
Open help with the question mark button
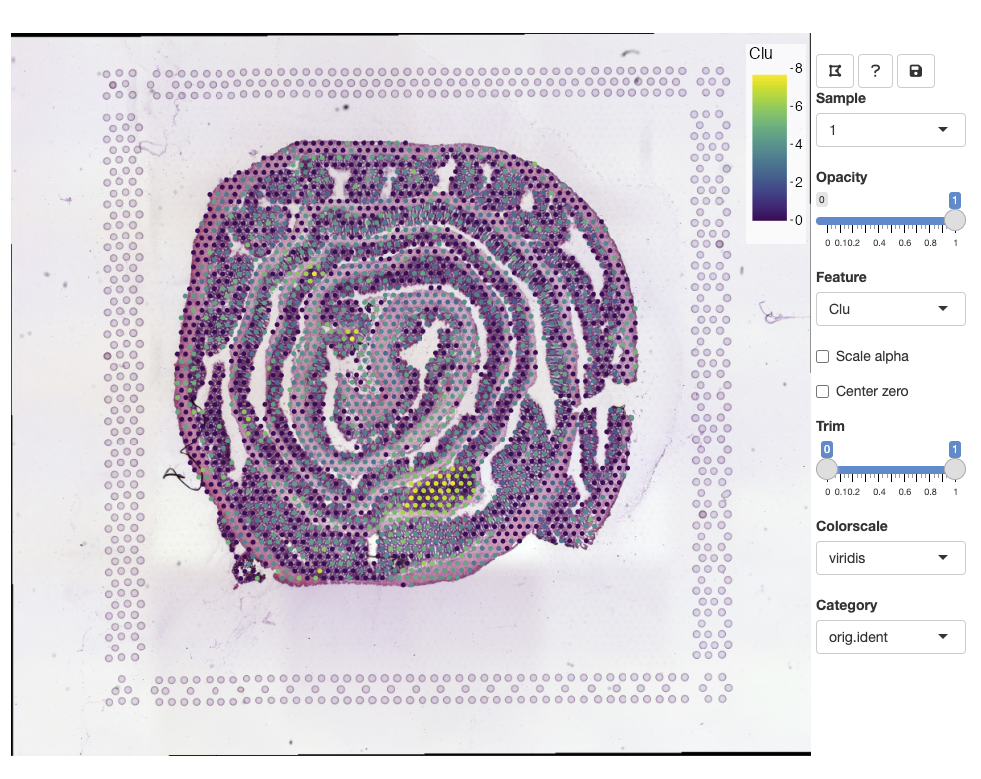[875, 71]
